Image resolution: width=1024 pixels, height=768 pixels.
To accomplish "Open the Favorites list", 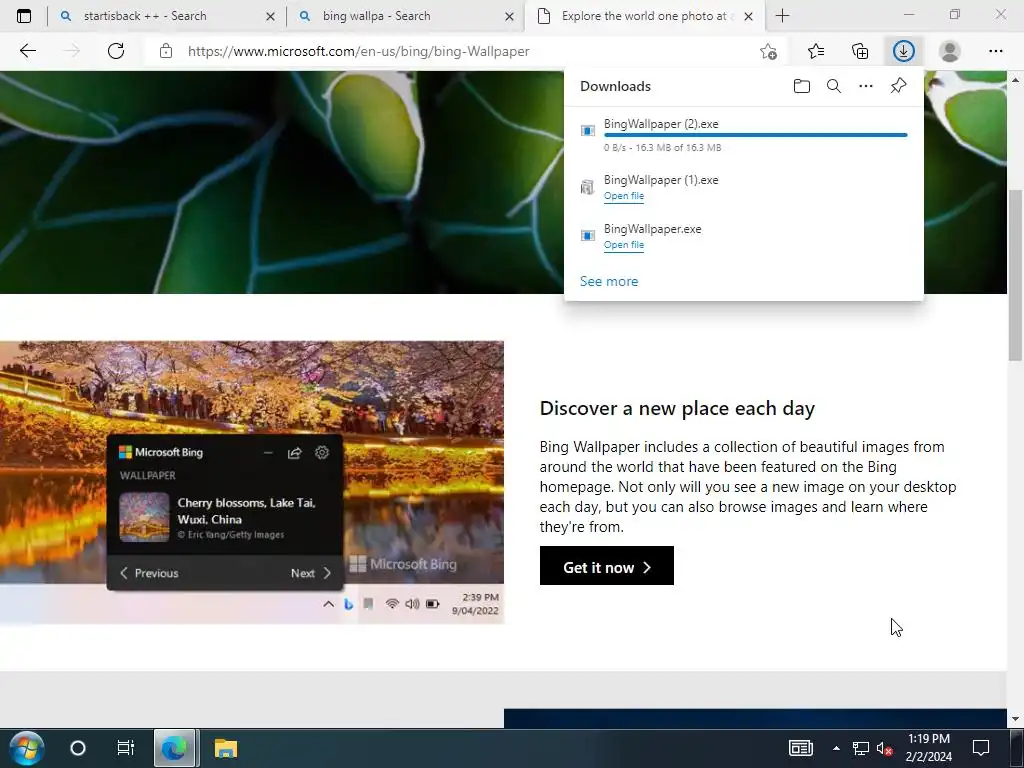I will 816,51.
